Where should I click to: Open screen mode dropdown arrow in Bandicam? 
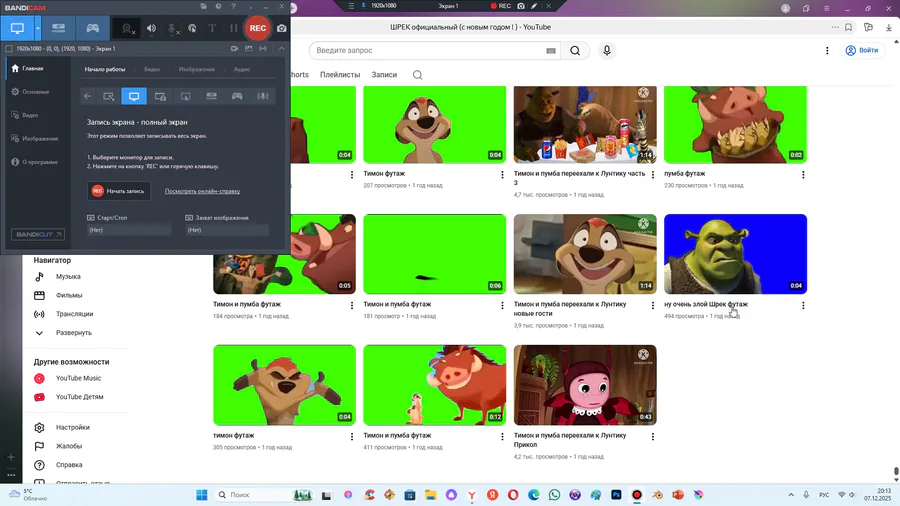click(x=38, y=28)
